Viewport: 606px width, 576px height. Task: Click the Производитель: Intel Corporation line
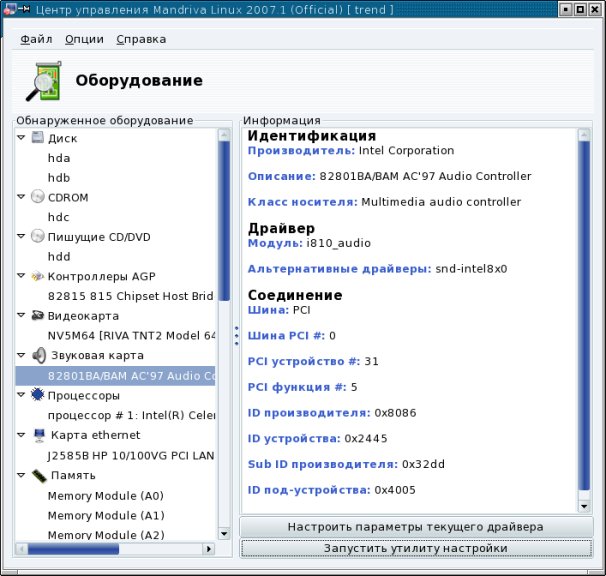click(x=351, y=150)
